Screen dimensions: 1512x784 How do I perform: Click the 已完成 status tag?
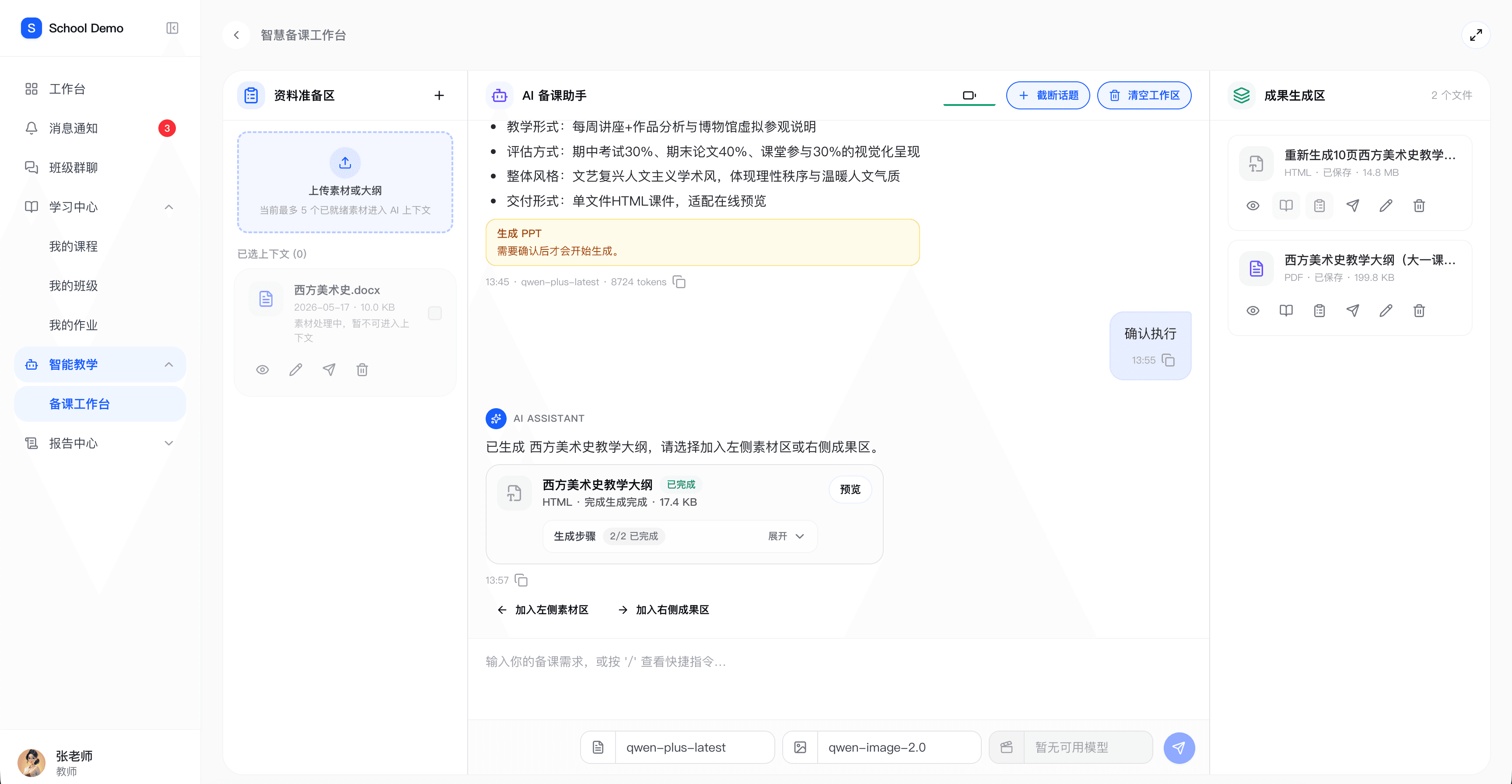(681, 485)
